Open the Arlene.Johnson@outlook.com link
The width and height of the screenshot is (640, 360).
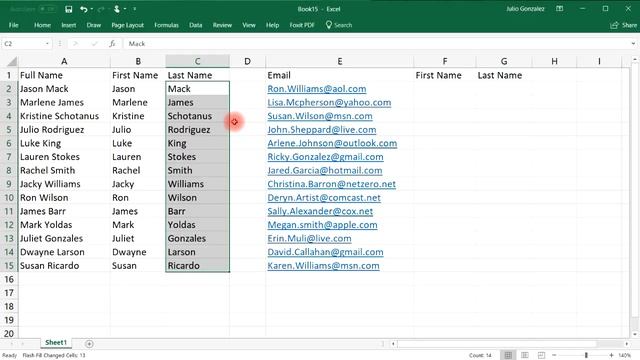coord(332,143)
